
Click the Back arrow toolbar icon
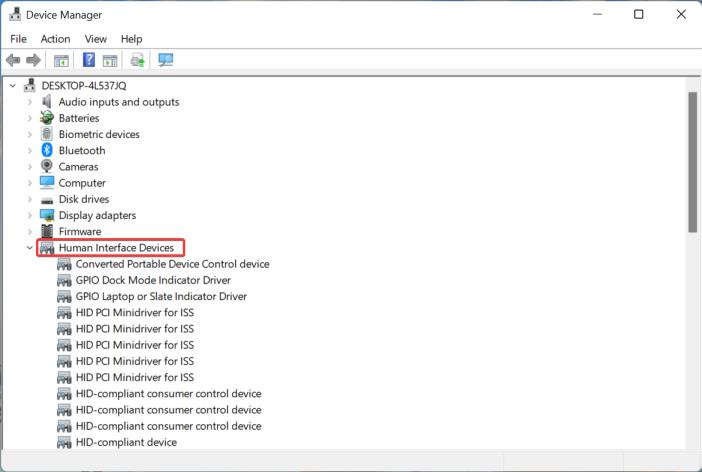tap(13, 60)
